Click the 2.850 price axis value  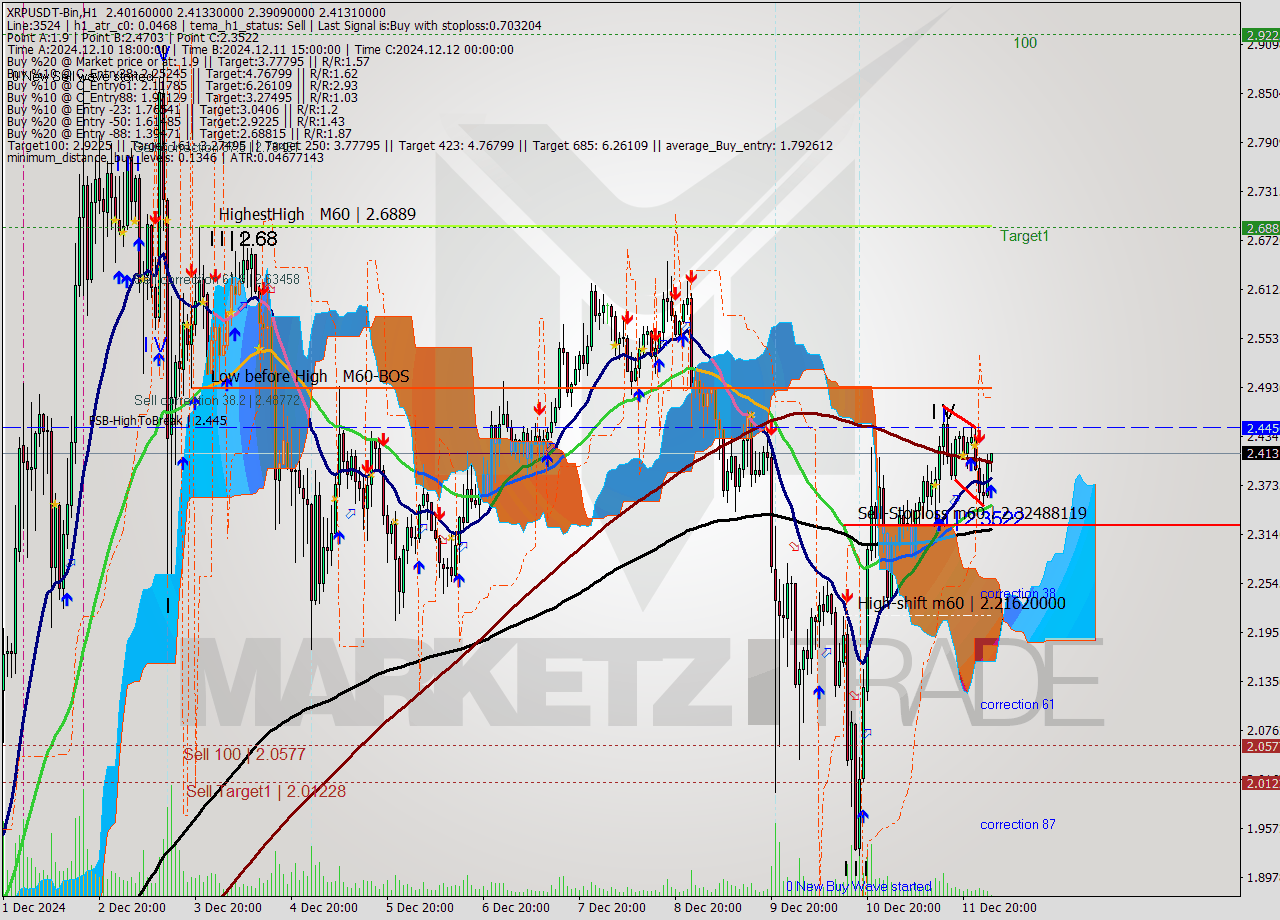point(1262,94)
